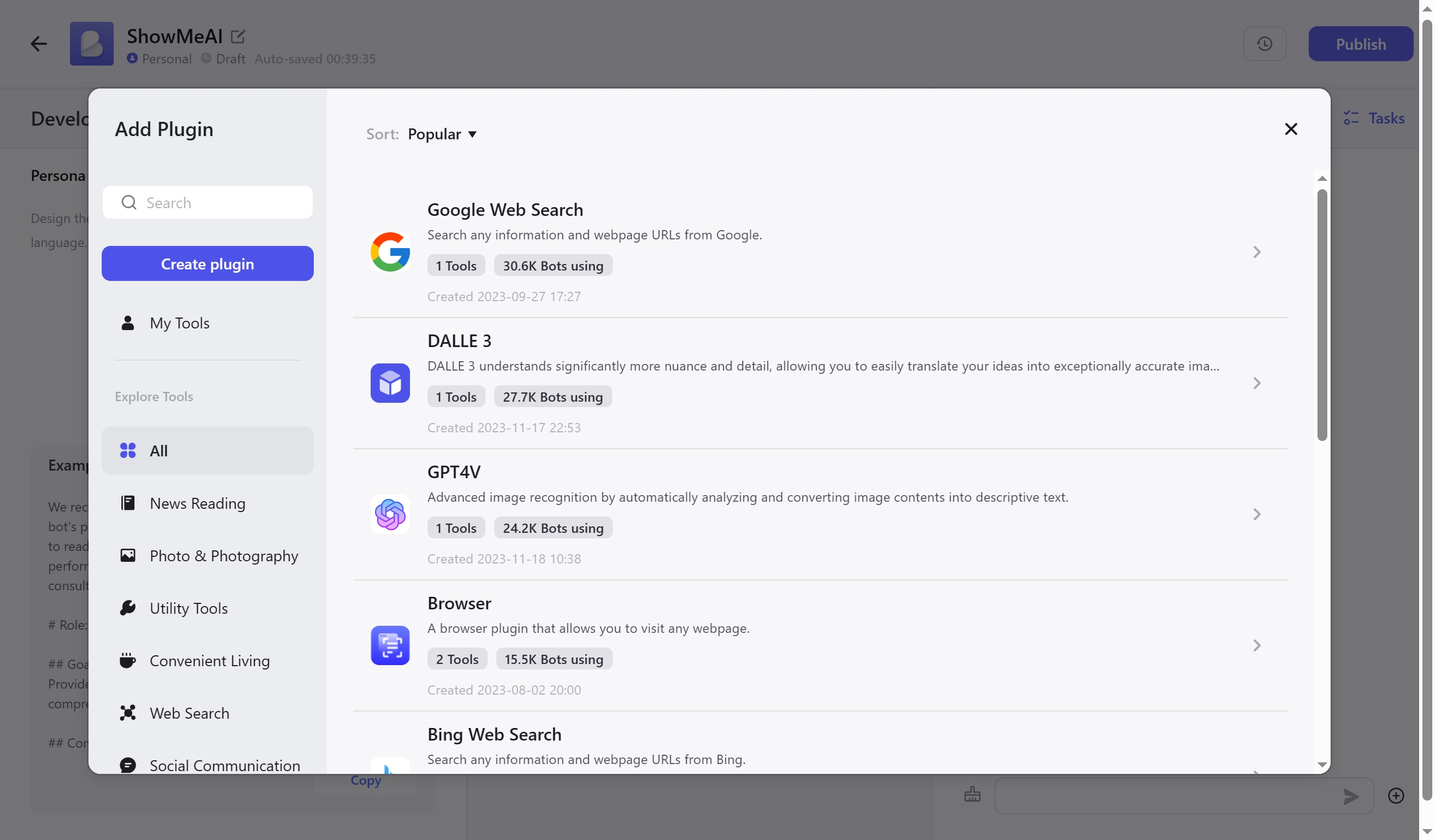The width and height of the screenshot is (1435, 840).
Task: Select the News Reading category
Action: 197,503
